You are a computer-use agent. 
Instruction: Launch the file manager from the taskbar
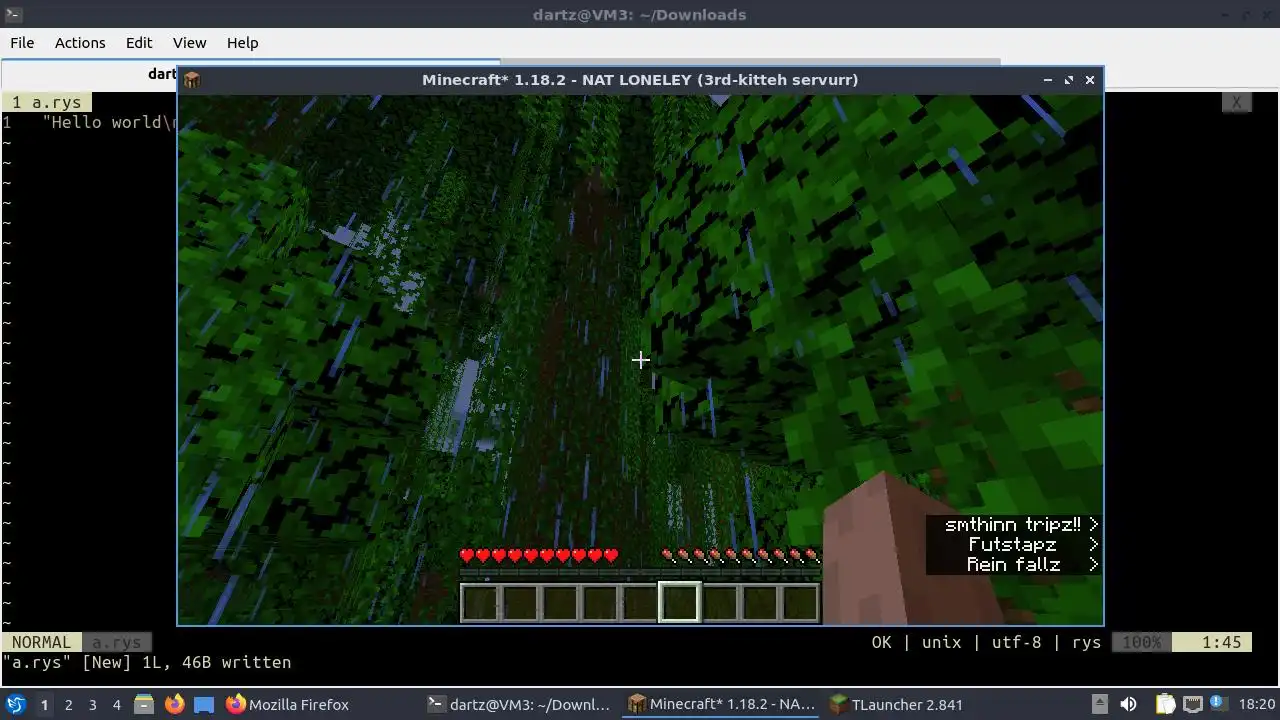click(143, 705)
